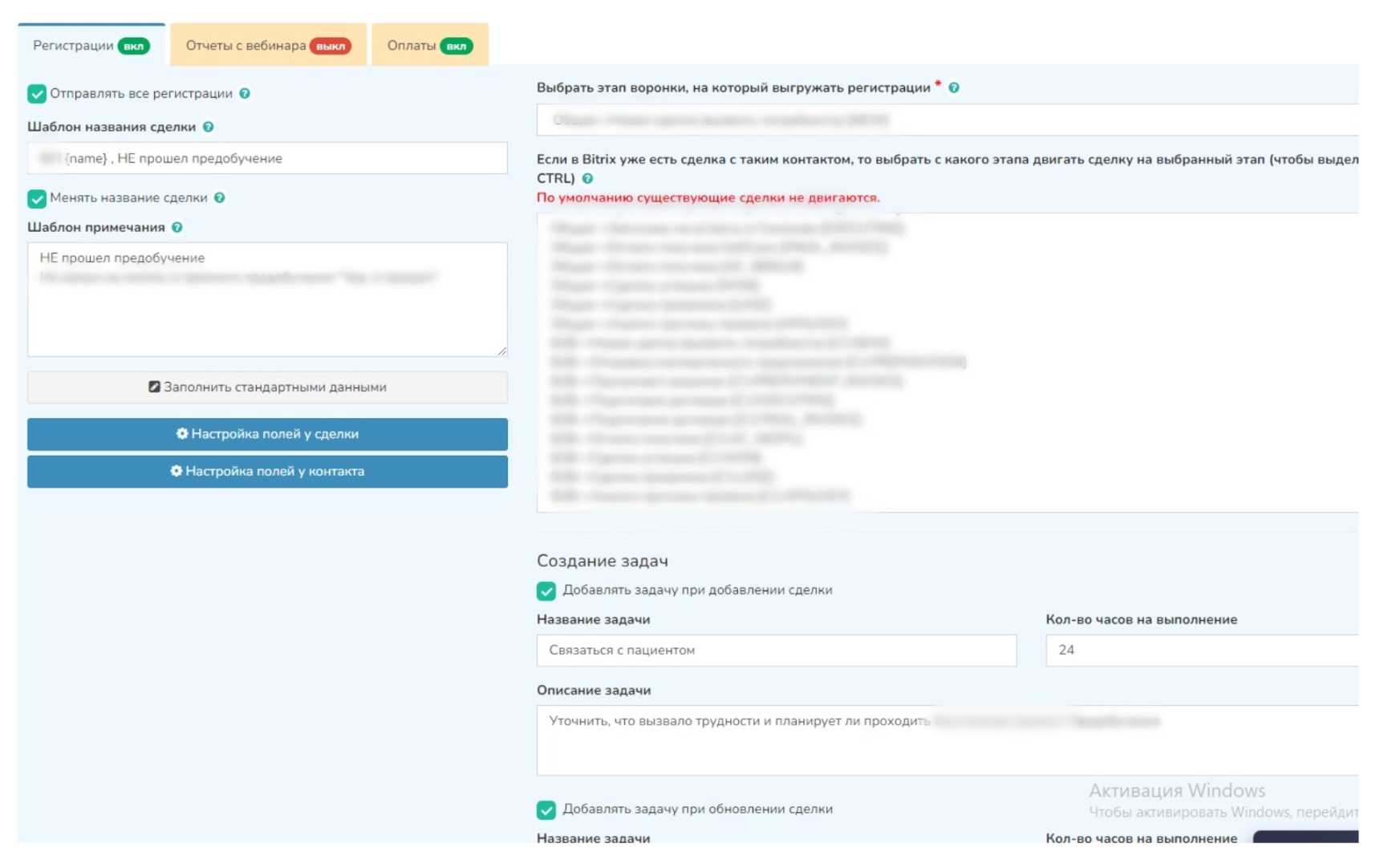Toggle Добавлять задачу при обновлении сделки checkbox

(x=546, y=809)
